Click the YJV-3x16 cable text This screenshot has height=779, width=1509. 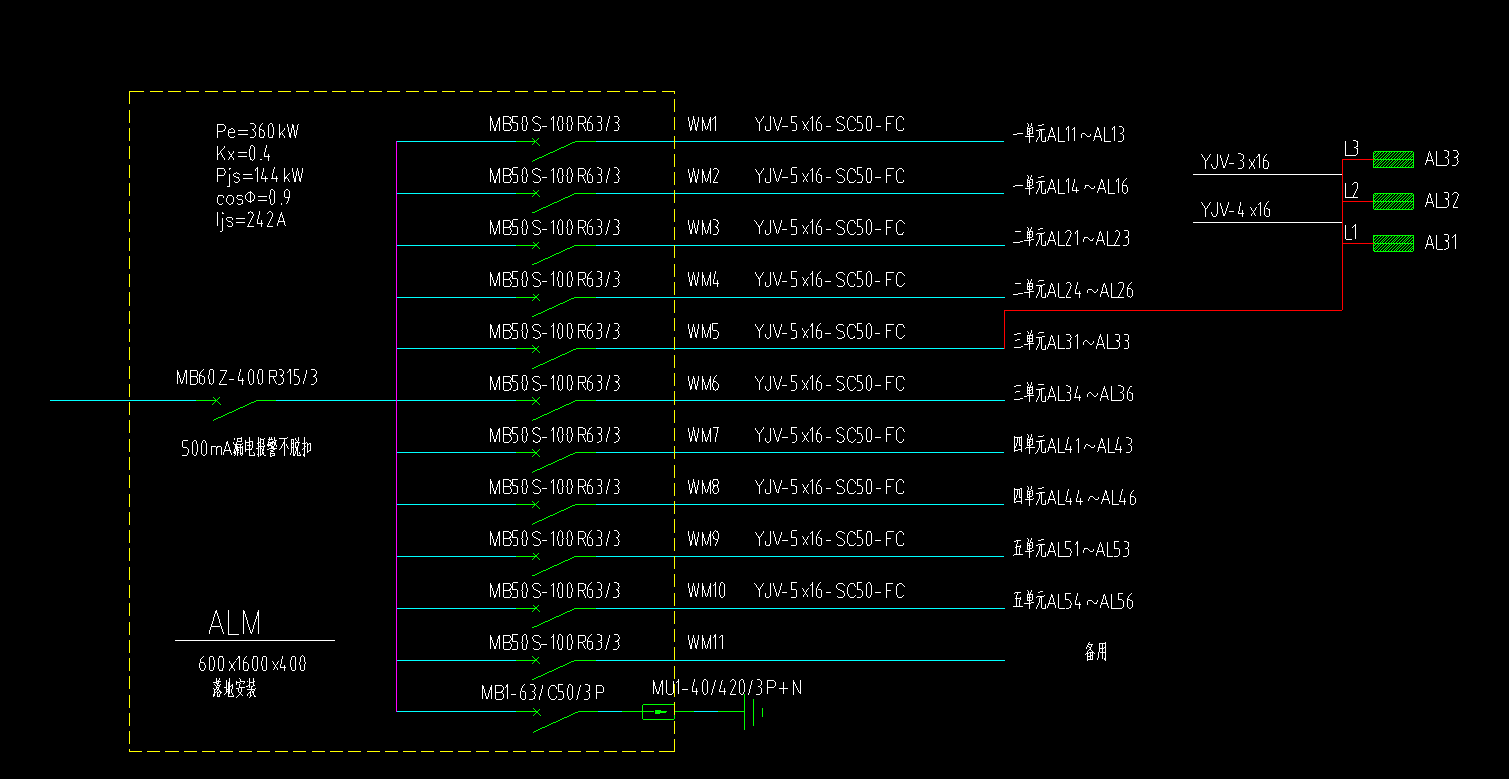(1235, 162)
